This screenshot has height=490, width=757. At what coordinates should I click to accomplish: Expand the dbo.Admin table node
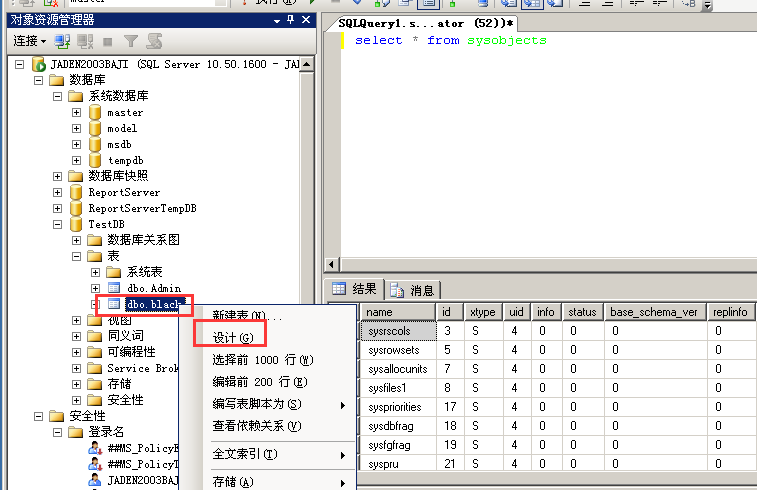(x=96, y=288)
